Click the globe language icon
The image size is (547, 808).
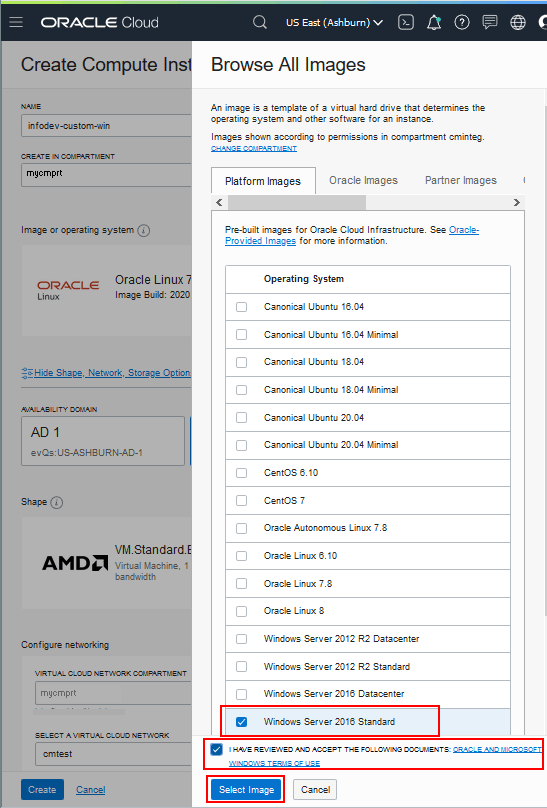click(518, 22)
